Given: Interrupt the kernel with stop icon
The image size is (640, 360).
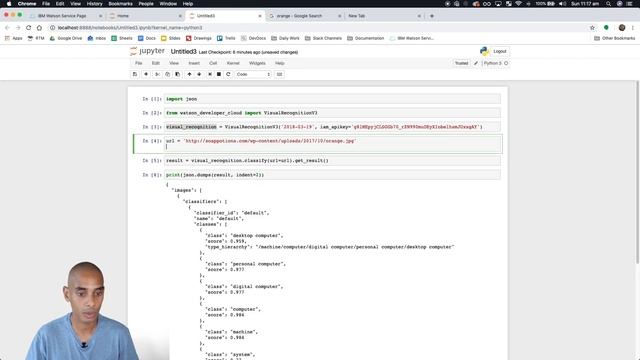Looking at the screenshot, I should click(219, 74).
